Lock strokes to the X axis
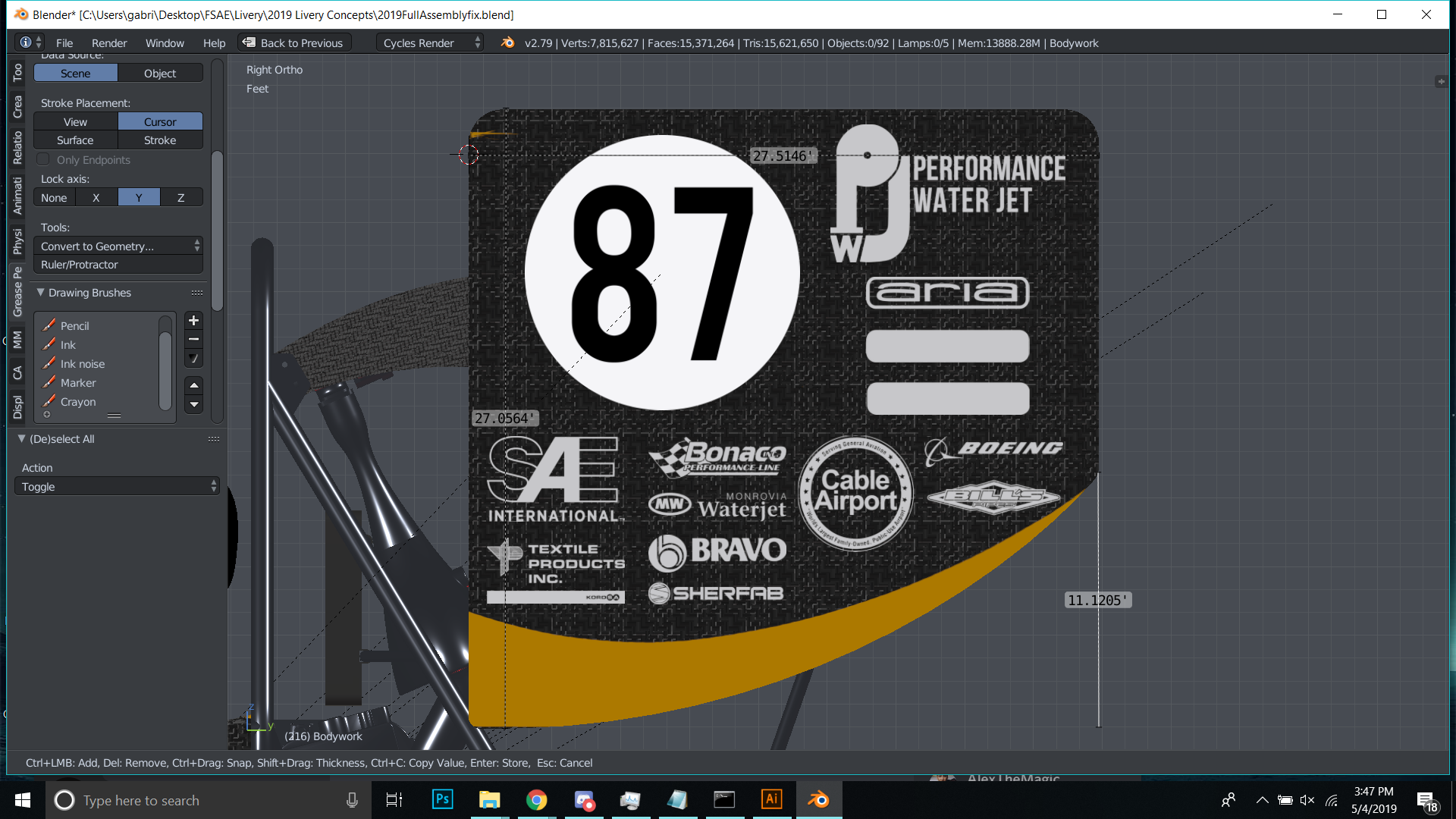This screenshot has width=1456, height=819. pos(96,197)
